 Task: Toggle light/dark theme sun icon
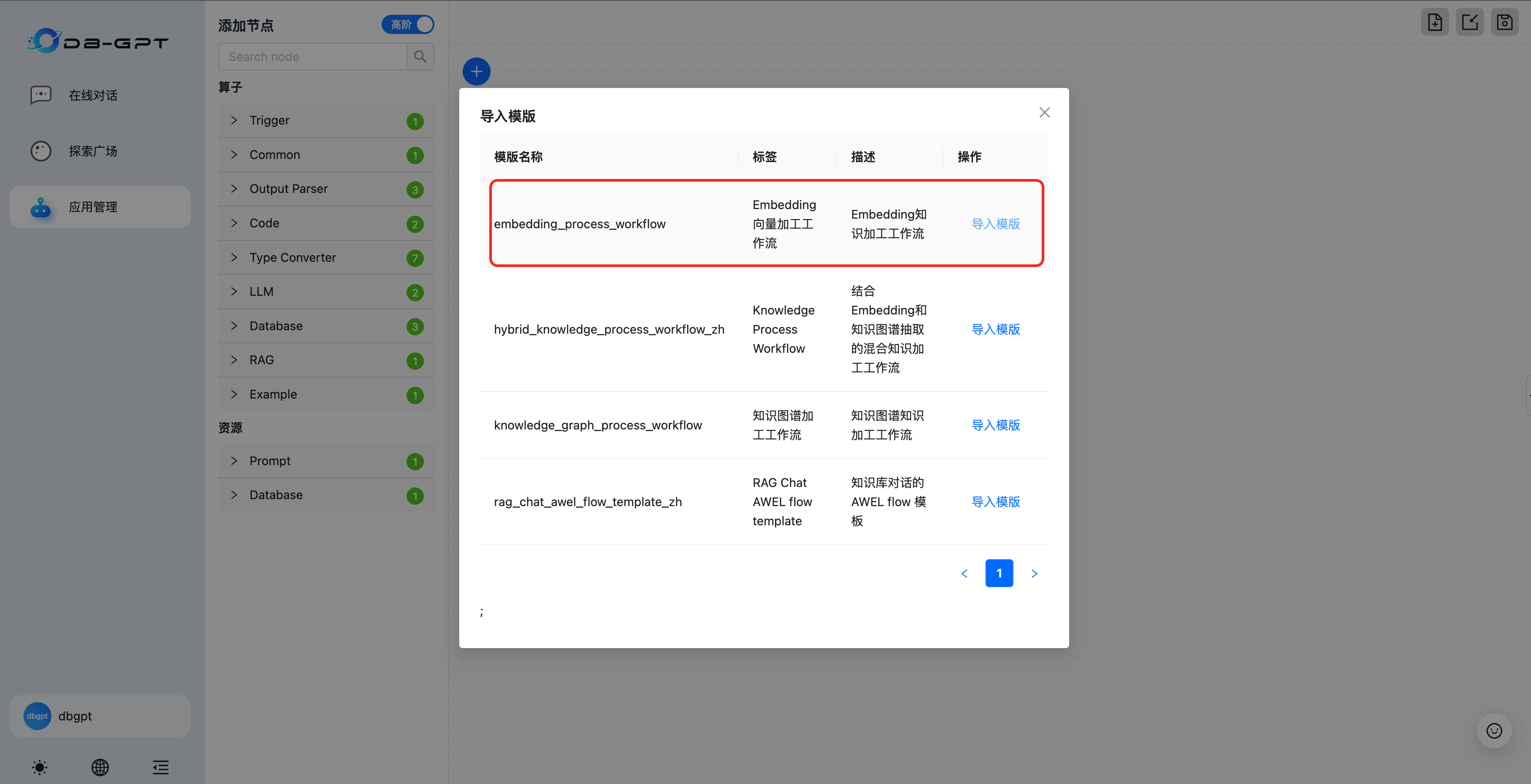39,767
